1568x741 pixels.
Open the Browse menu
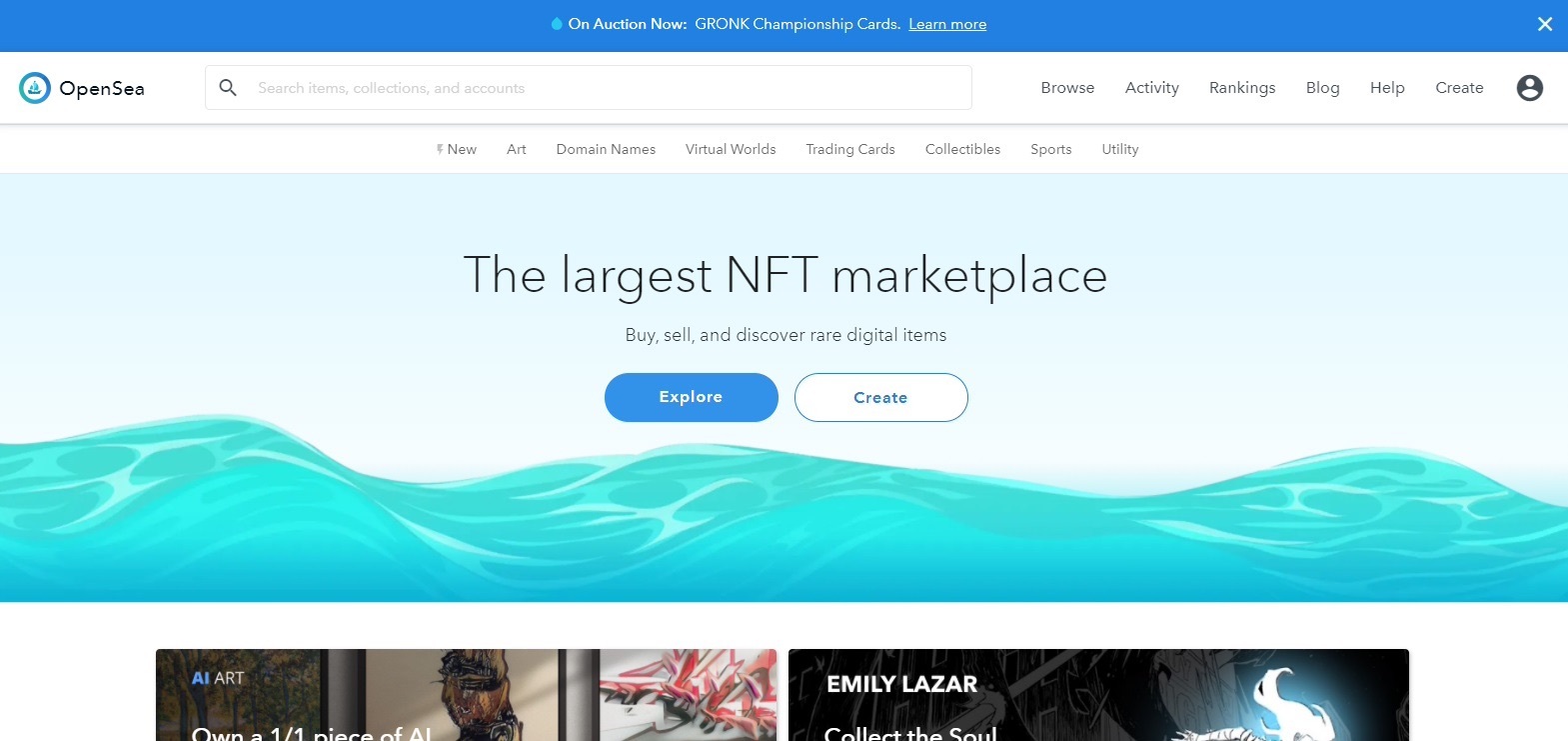coord(1067,88)
